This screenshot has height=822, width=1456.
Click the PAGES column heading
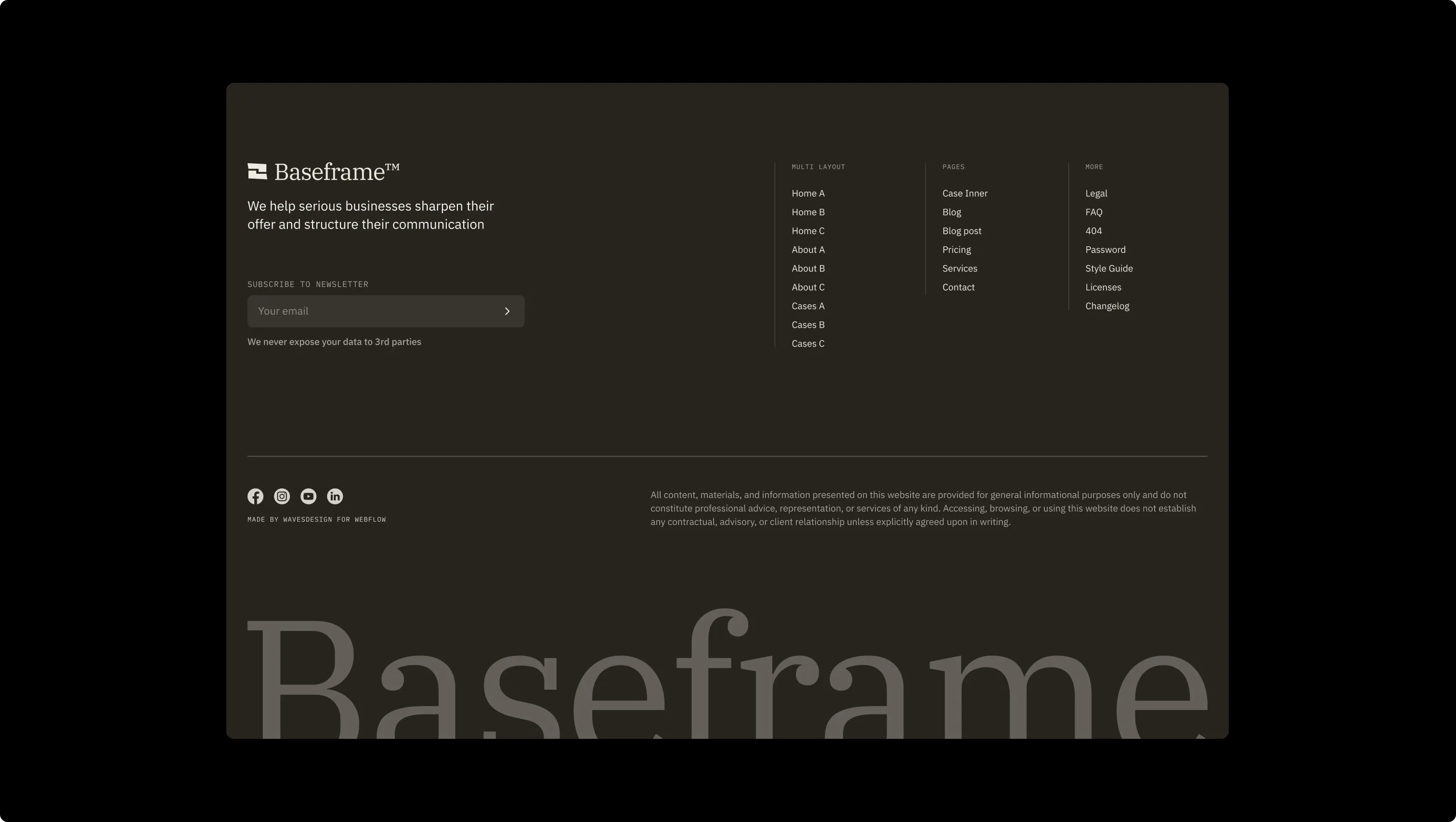point(953,167)
